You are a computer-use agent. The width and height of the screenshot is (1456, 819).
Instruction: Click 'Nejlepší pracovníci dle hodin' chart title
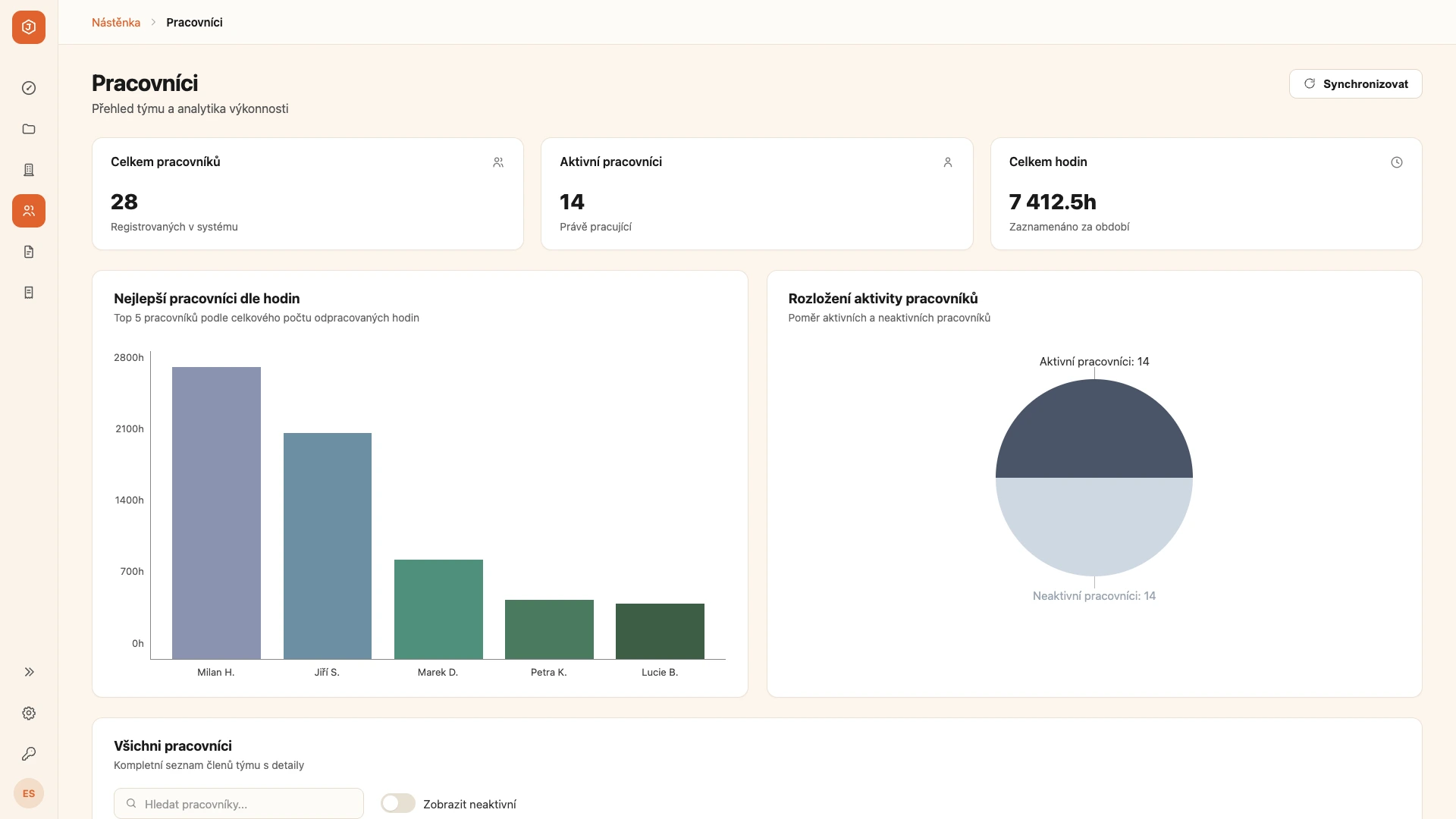[x=207, y=299]
